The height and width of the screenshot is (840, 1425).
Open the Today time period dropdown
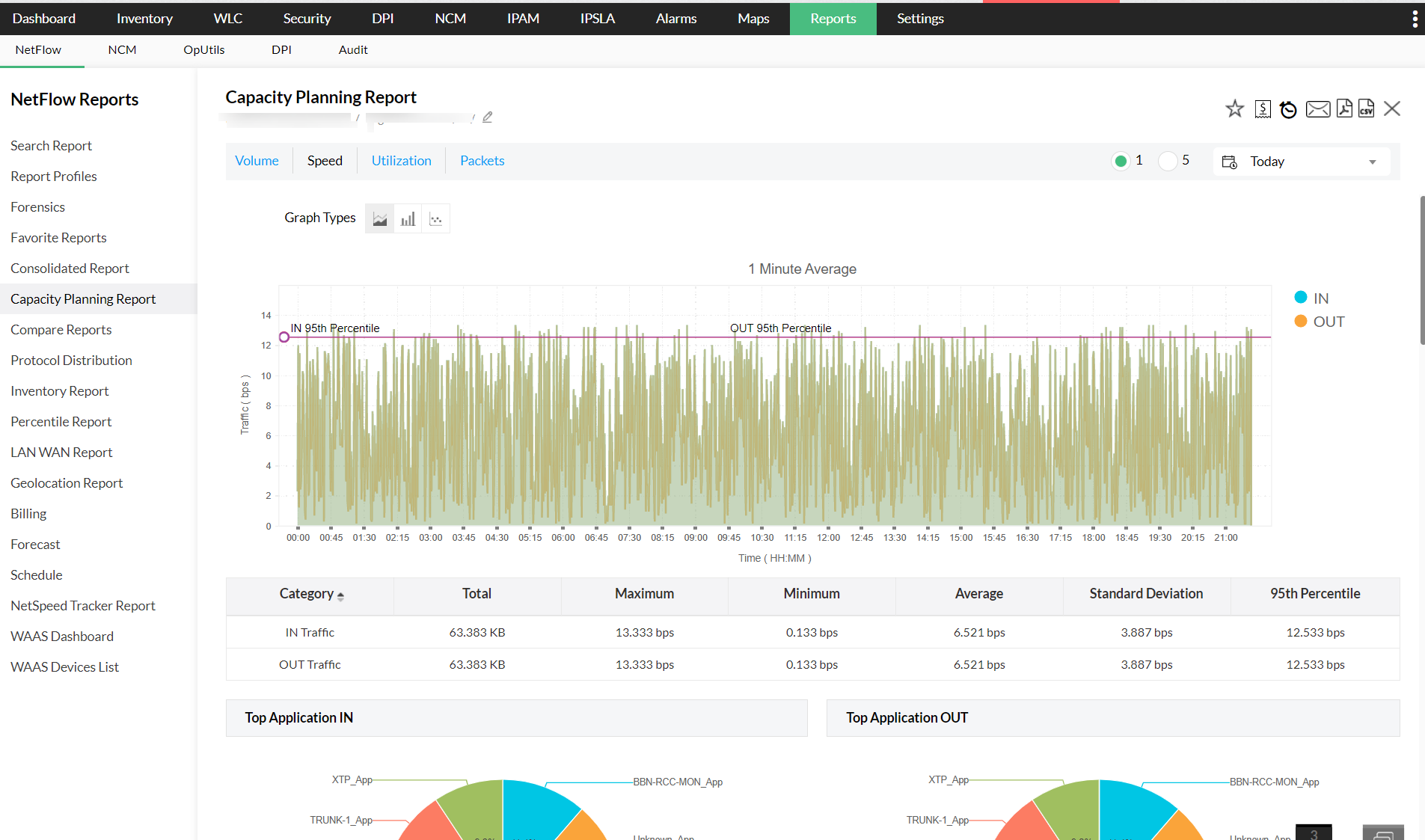tap(1302, 162)
